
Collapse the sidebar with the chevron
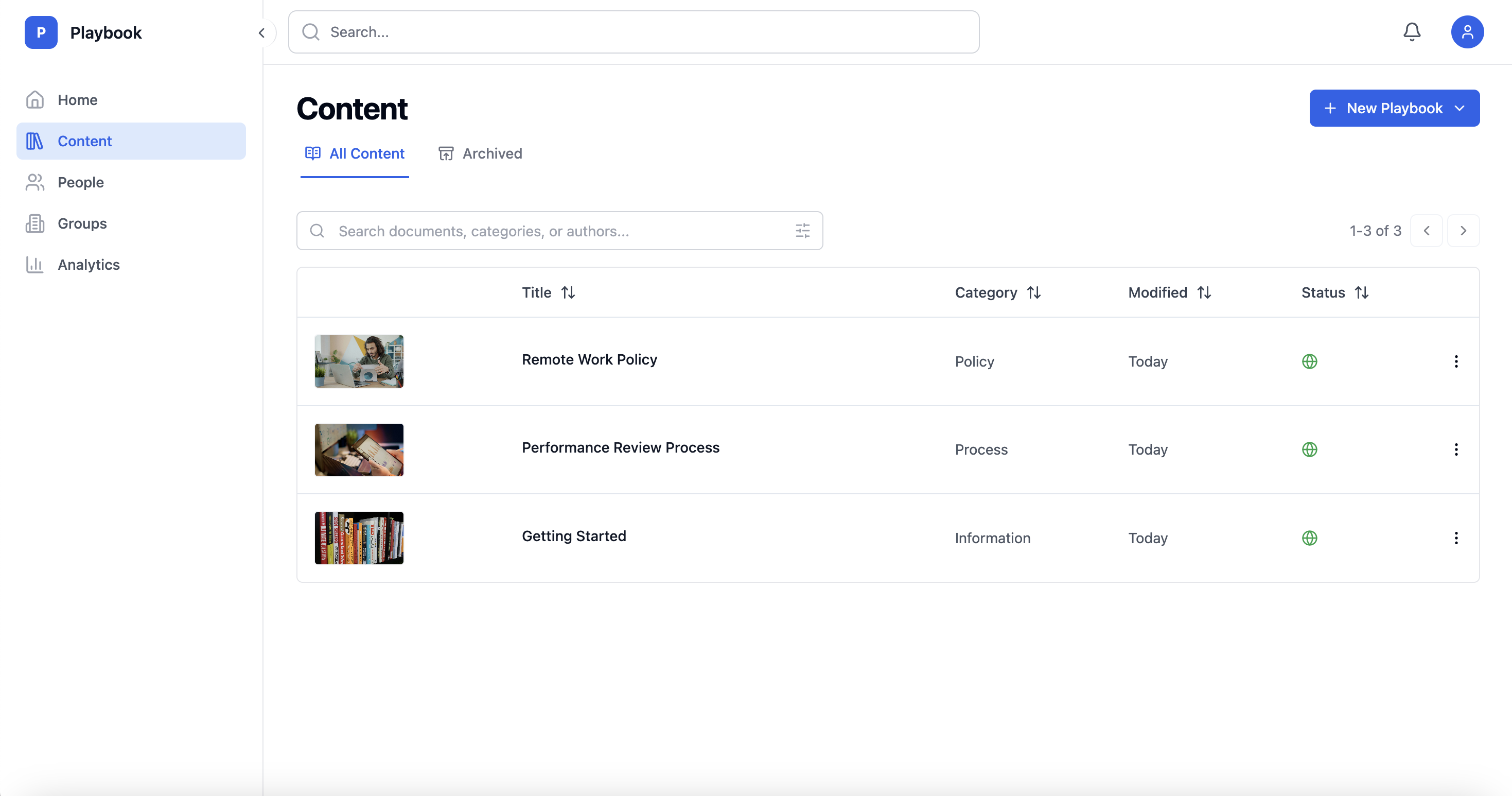(x=261, y=33)
